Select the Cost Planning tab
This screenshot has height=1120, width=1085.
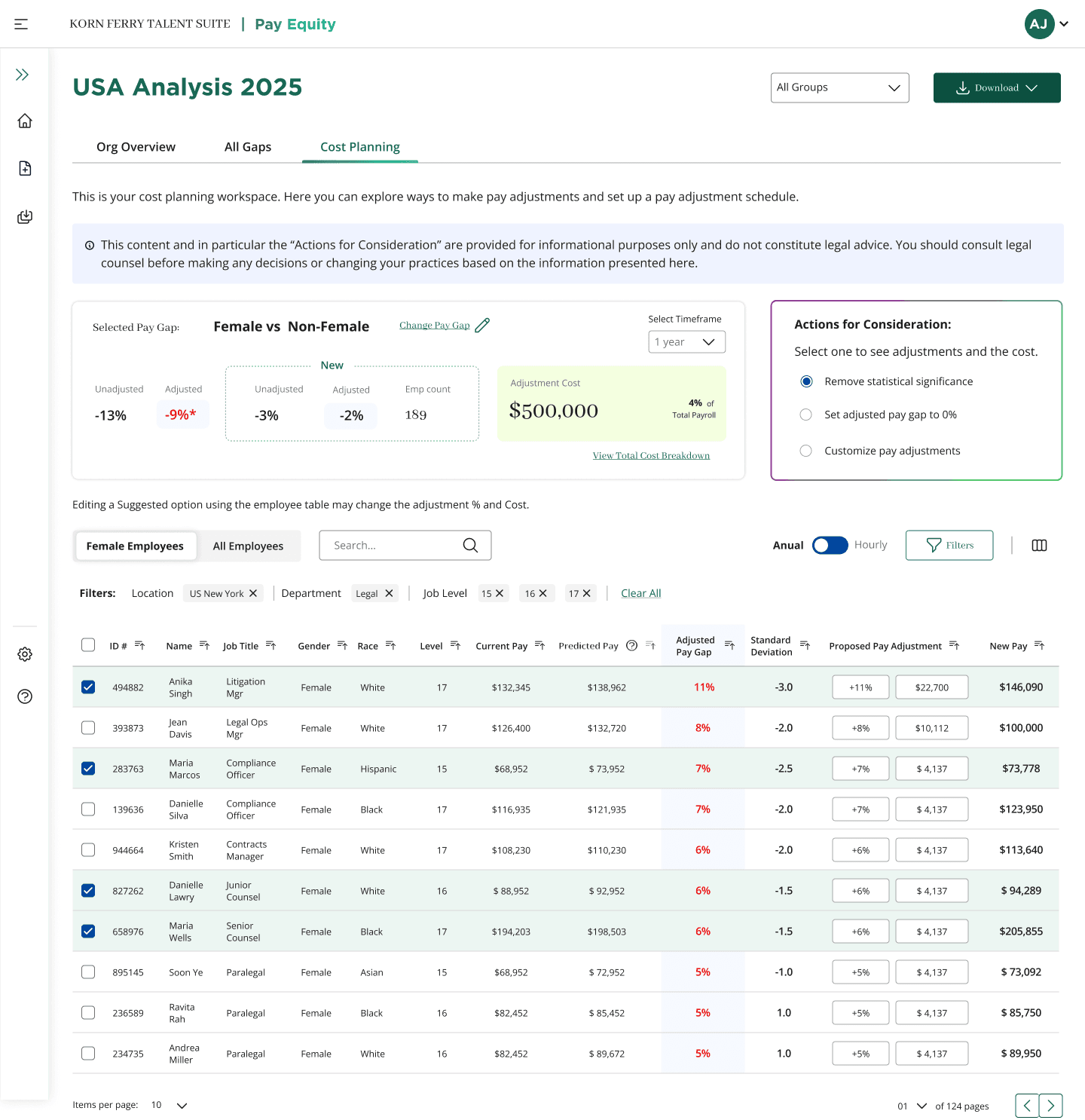[x=360, y=147]
